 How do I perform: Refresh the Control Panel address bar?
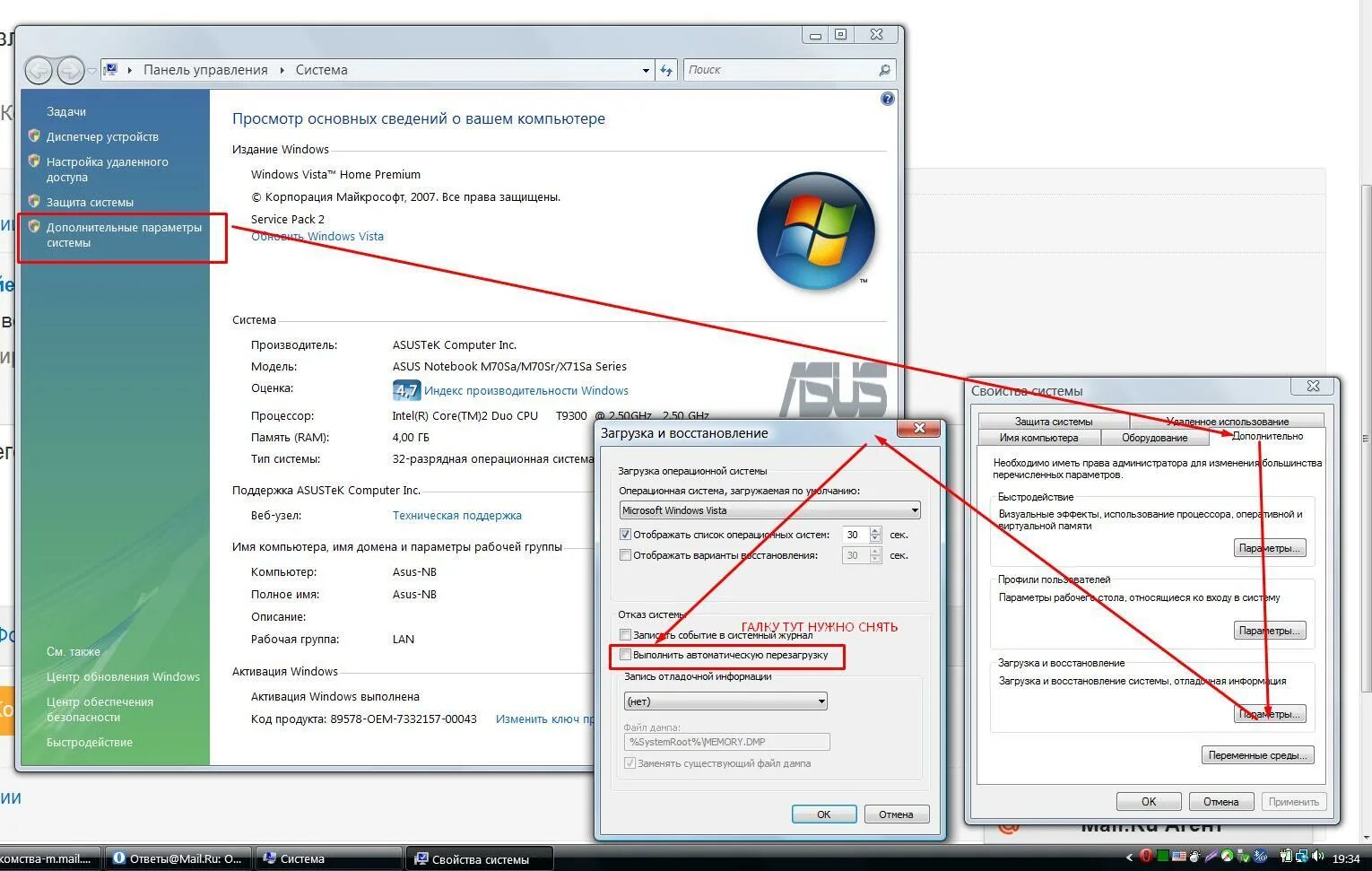point(666,70)
